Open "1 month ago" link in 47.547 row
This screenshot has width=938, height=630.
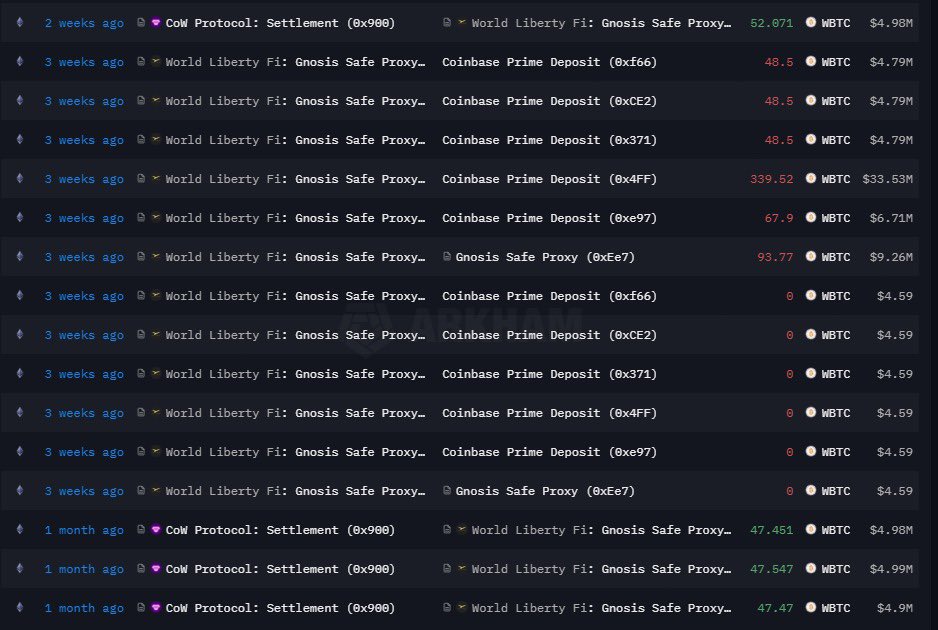coord(84,569)
